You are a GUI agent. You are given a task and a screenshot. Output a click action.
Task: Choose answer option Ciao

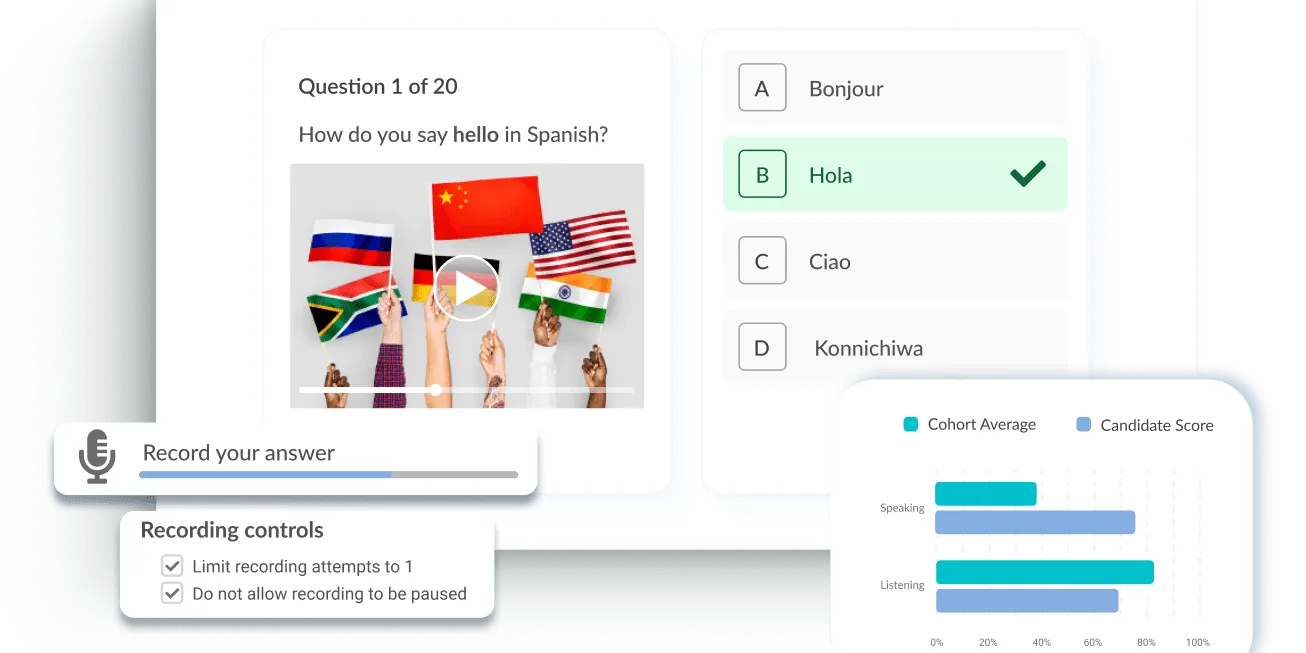[830, 262]
